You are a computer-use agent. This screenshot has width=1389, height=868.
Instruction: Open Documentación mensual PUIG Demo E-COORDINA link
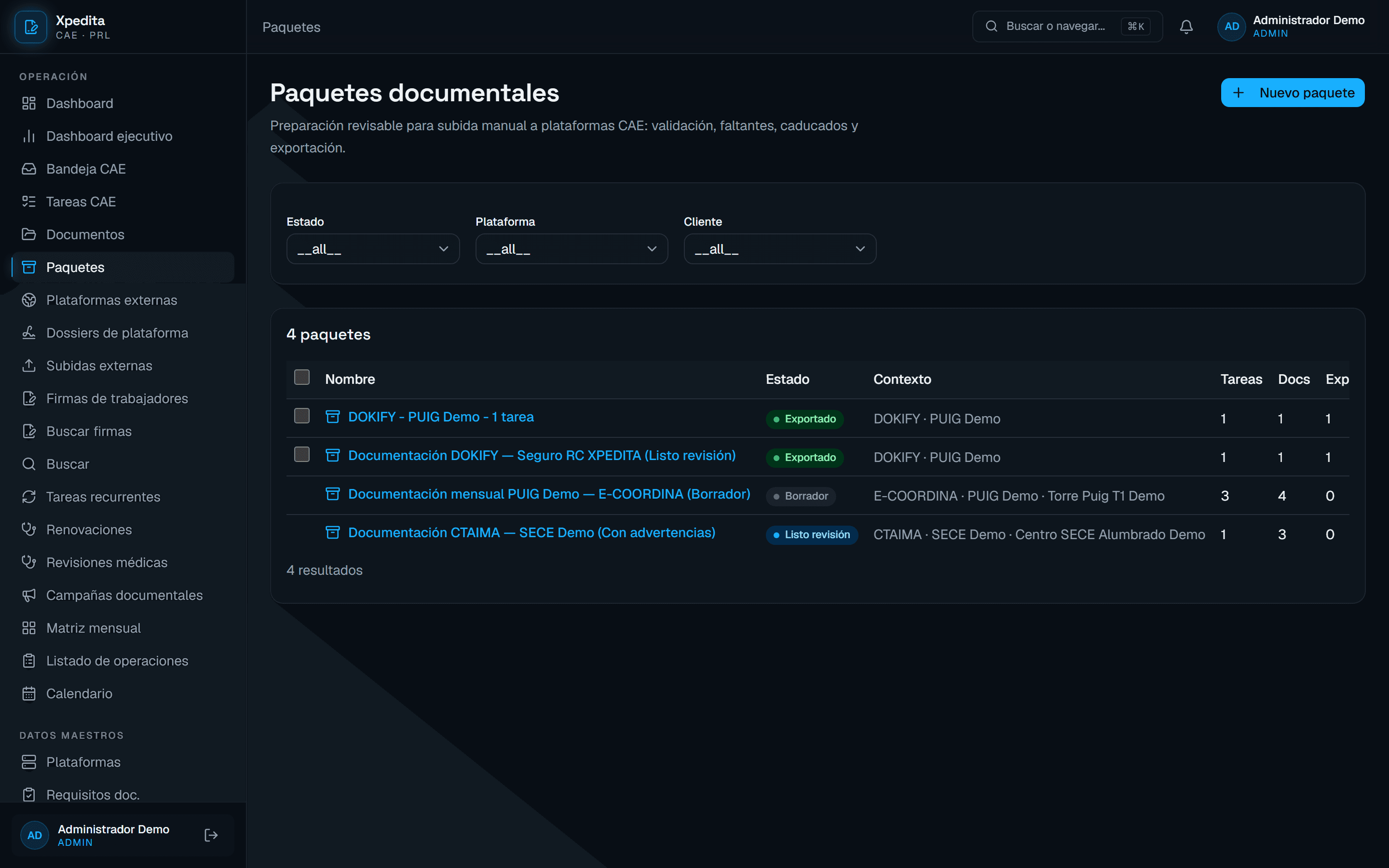point(549,494)
